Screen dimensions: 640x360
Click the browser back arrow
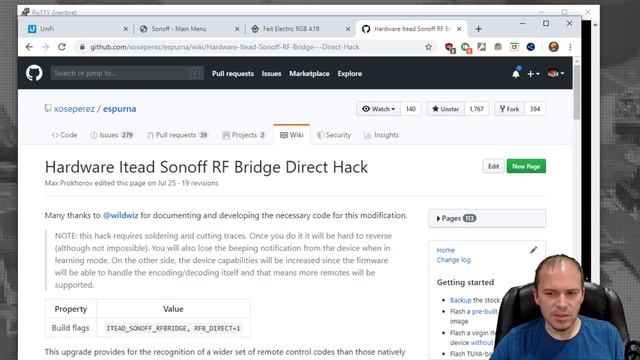pyautogui.click(x=29, y=47)
